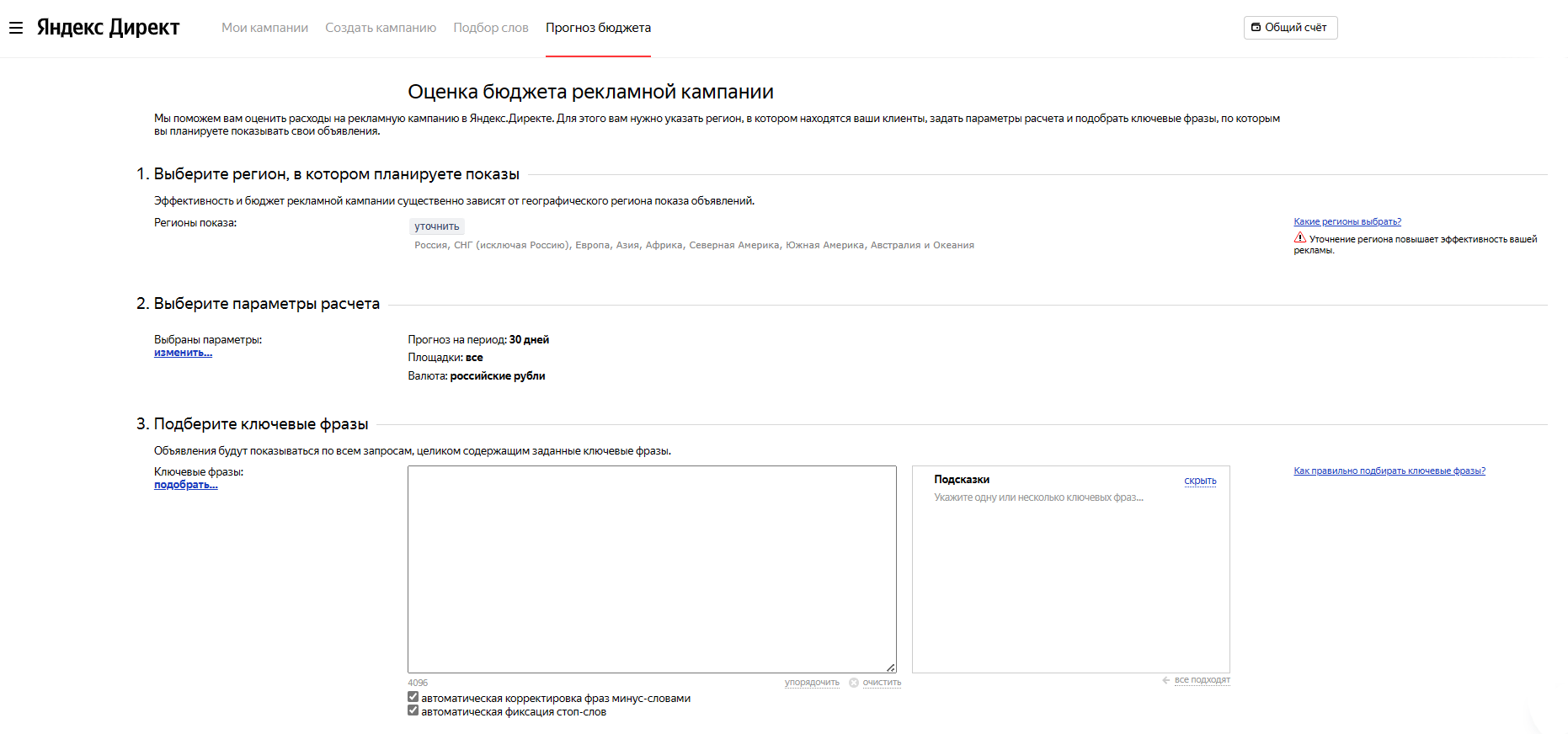Click the selected regions list text

click(694, 246)
